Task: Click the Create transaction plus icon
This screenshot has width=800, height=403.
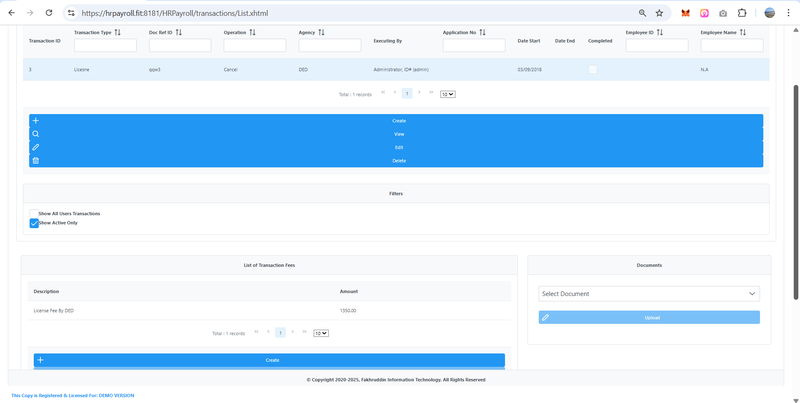Action: click(36, 120)
